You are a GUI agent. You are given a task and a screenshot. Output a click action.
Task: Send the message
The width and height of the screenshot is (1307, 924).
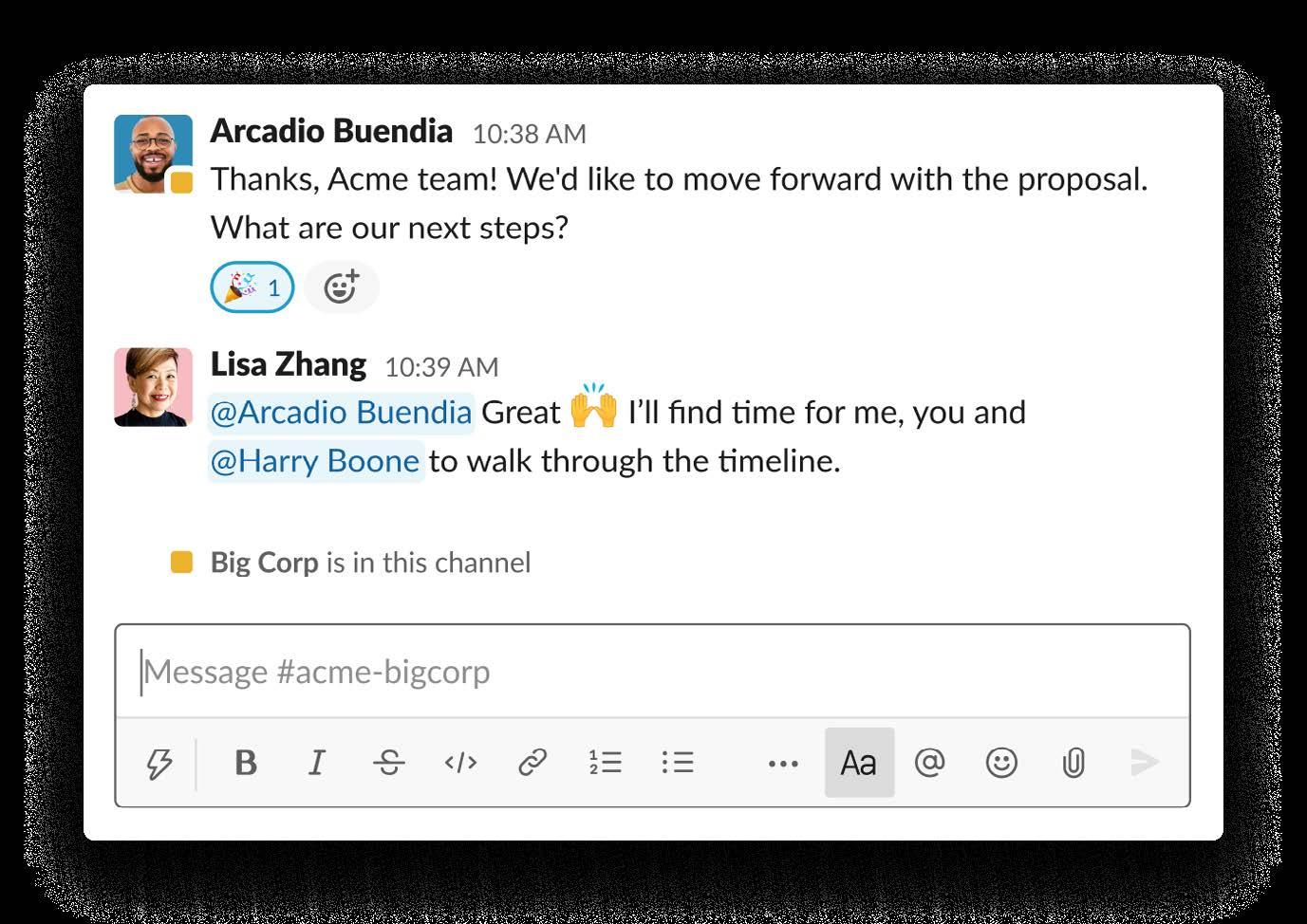click(x=1145, y=763)
